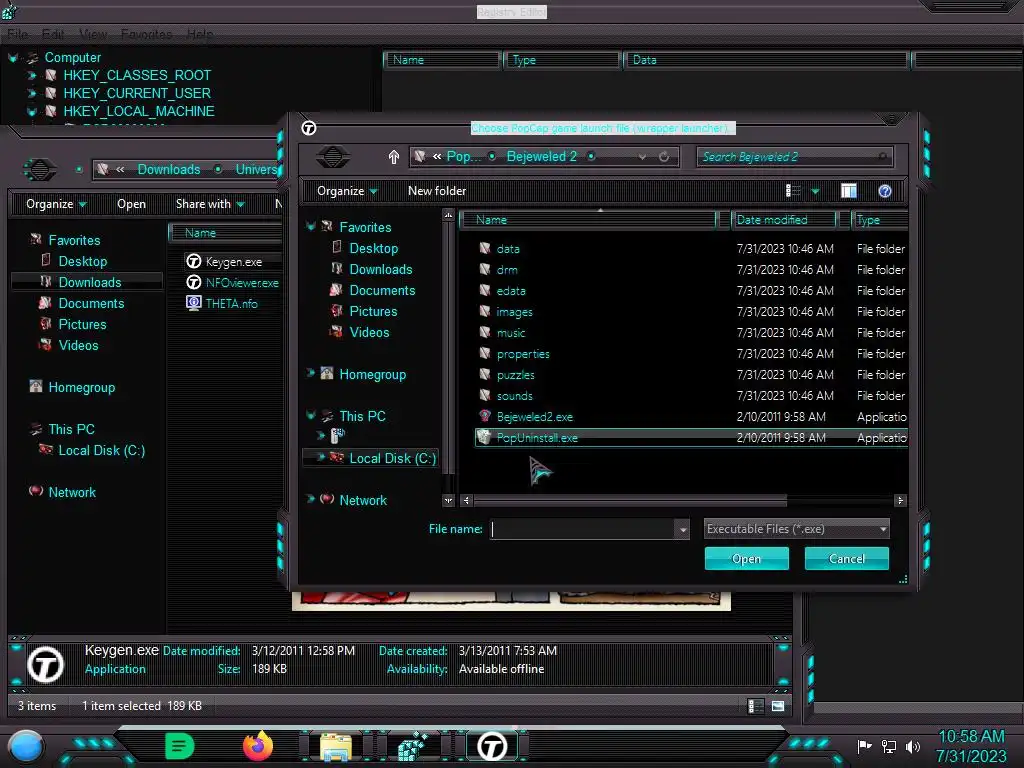Click Downloads breadcrumb in Explorer address bar
The height and width of the screenshot is (768, 1024).
coord(168,170)
